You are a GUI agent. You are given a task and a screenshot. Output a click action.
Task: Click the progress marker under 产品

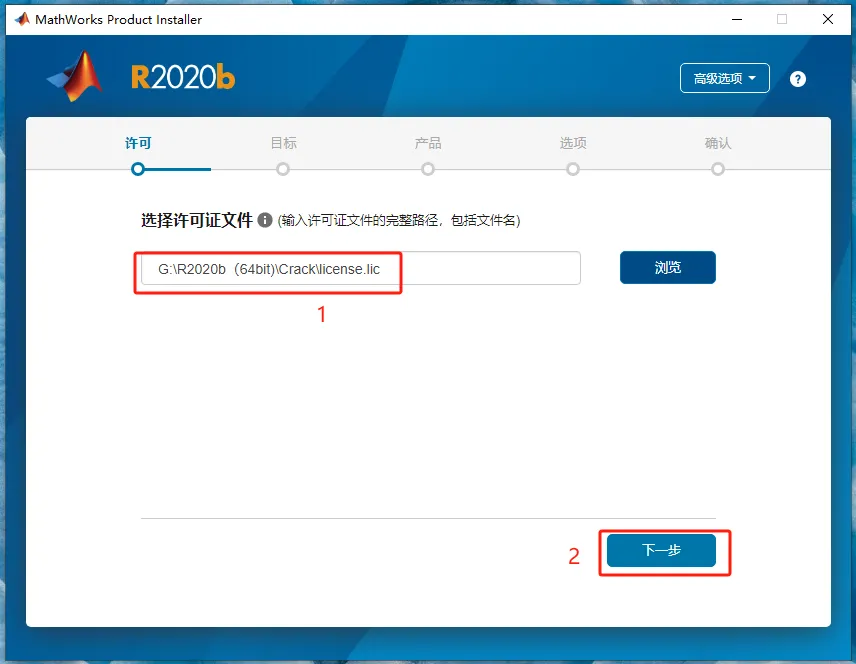428,169
